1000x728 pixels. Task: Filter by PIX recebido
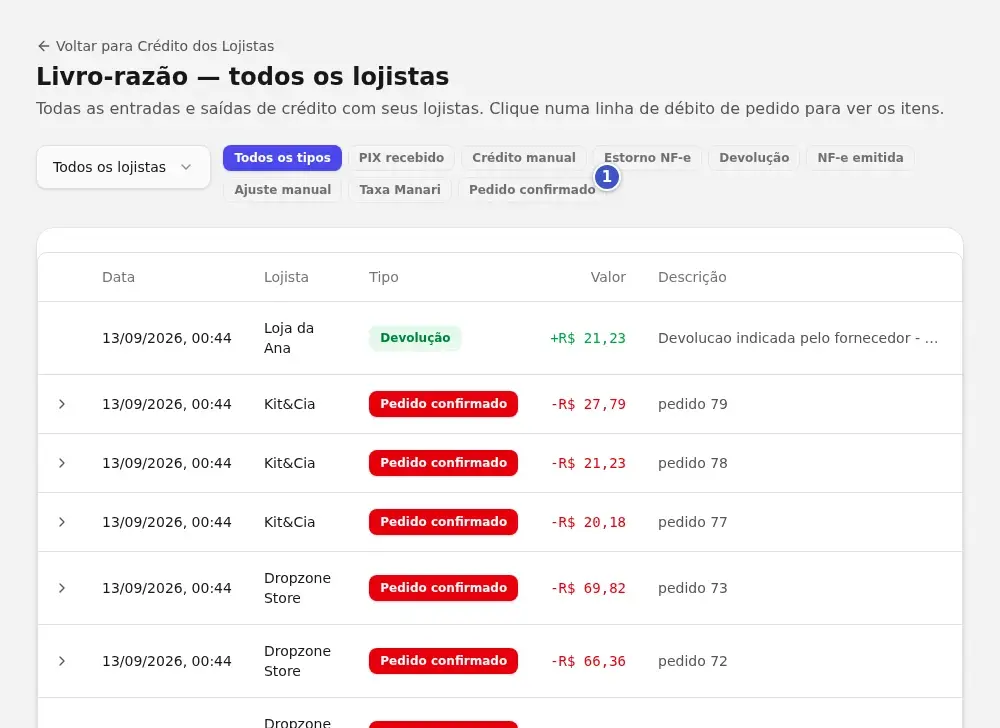pos(401,157)
